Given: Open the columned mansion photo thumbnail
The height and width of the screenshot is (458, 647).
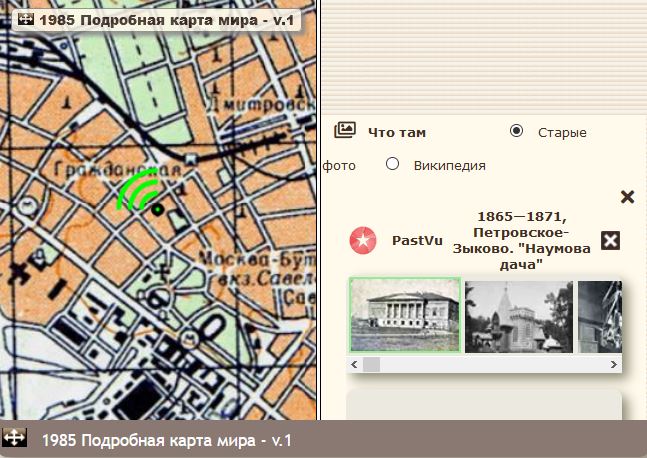Looking at the screenshot, I should pos(405,315).
